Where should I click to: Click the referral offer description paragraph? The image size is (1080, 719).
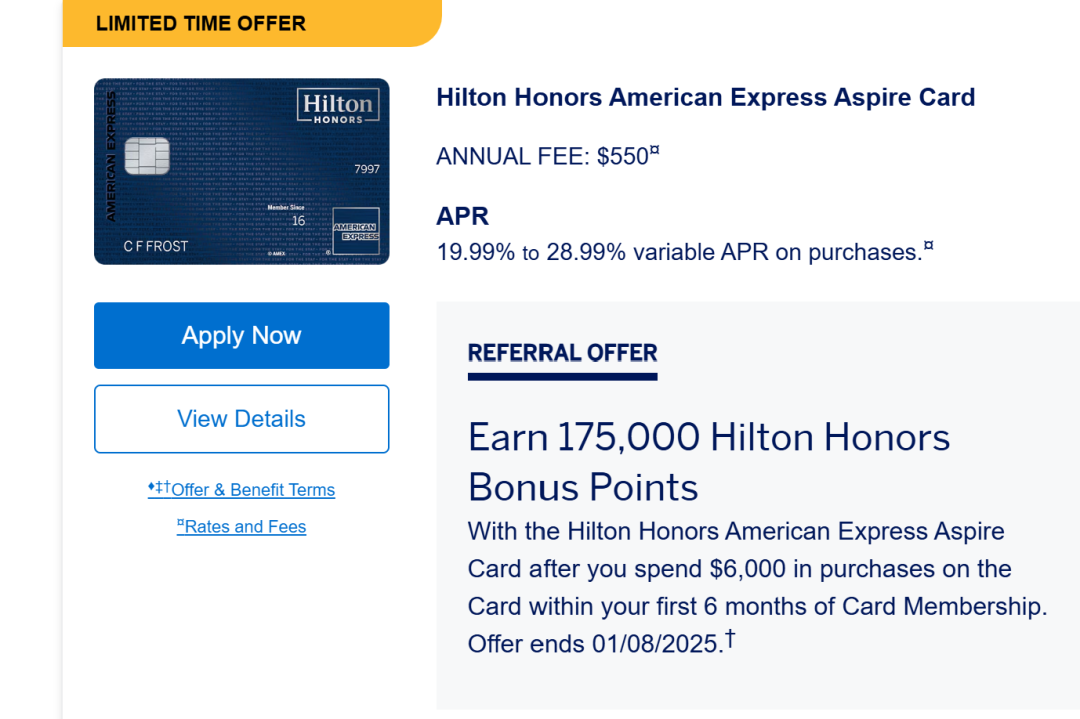(757, 587)
